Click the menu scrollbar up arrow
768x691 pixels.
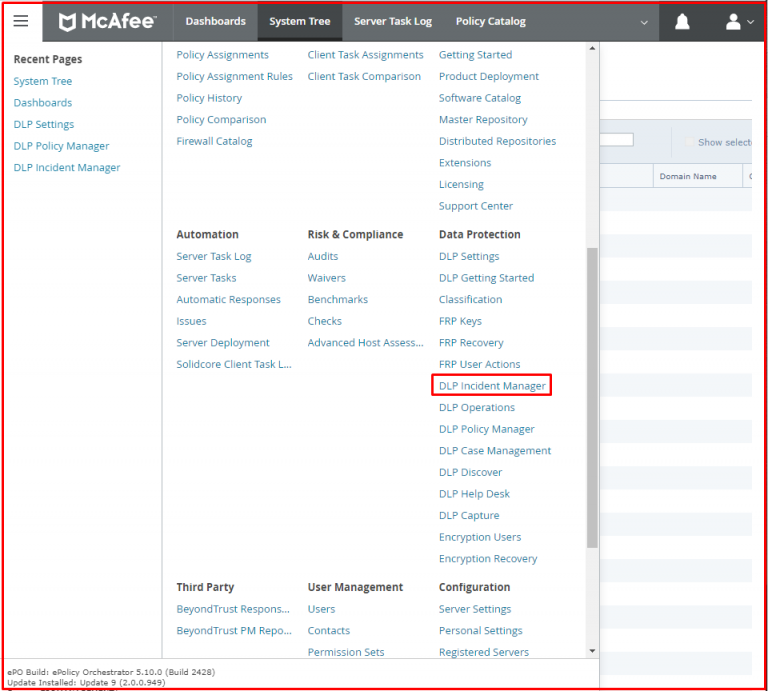pyautogui.click(x=592, y=49)
